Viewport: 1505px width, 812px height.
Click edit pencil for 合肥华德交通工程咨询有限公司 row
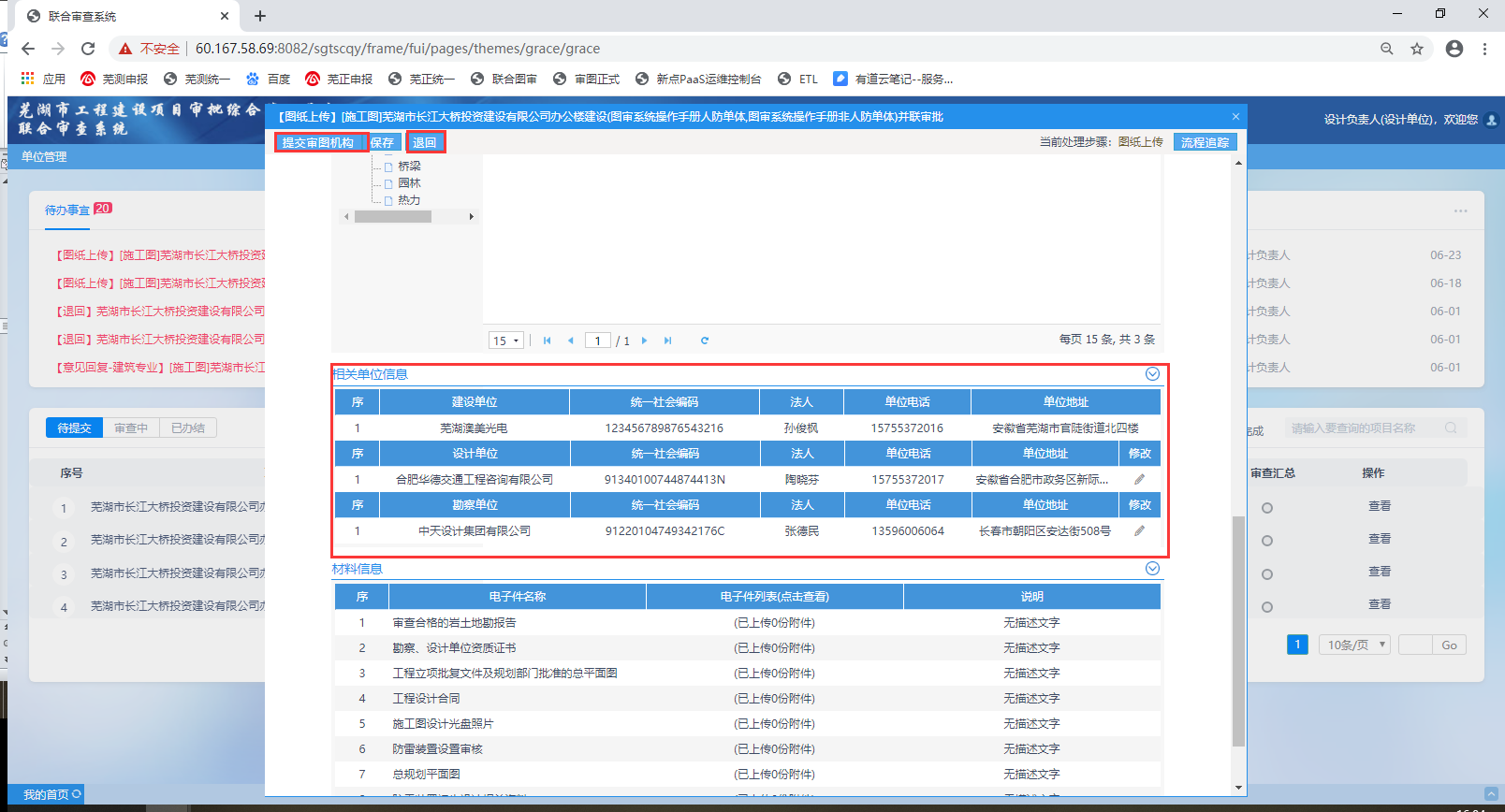tap(1139, 479)
